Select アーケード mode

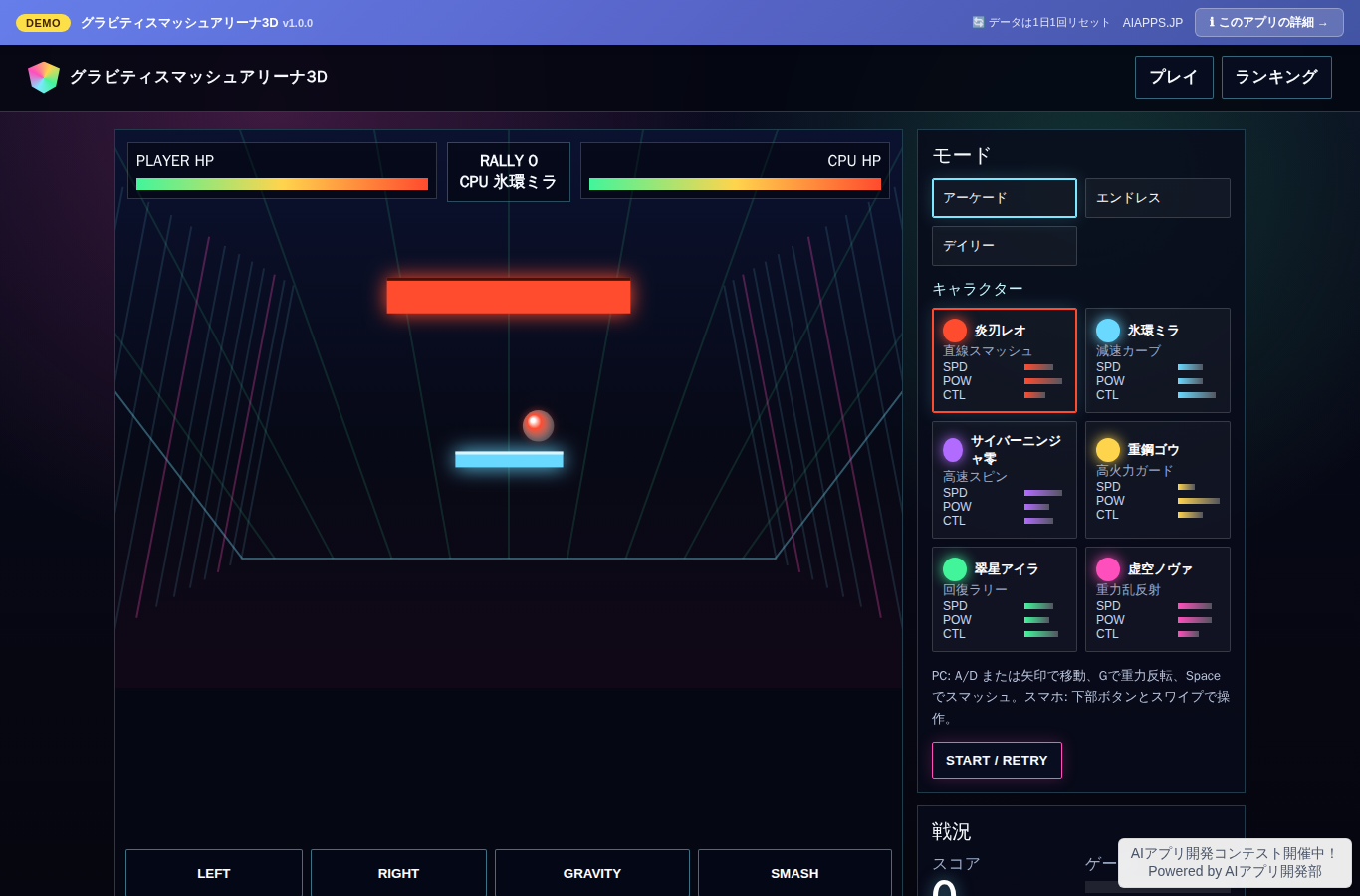point(1005,198)
